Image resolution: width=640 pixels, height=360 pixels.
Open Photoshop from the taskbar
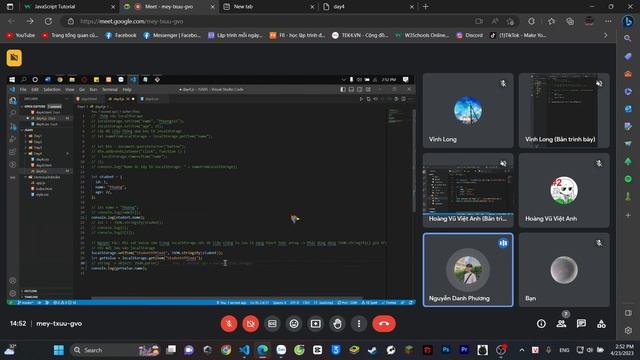coord(446,350)
